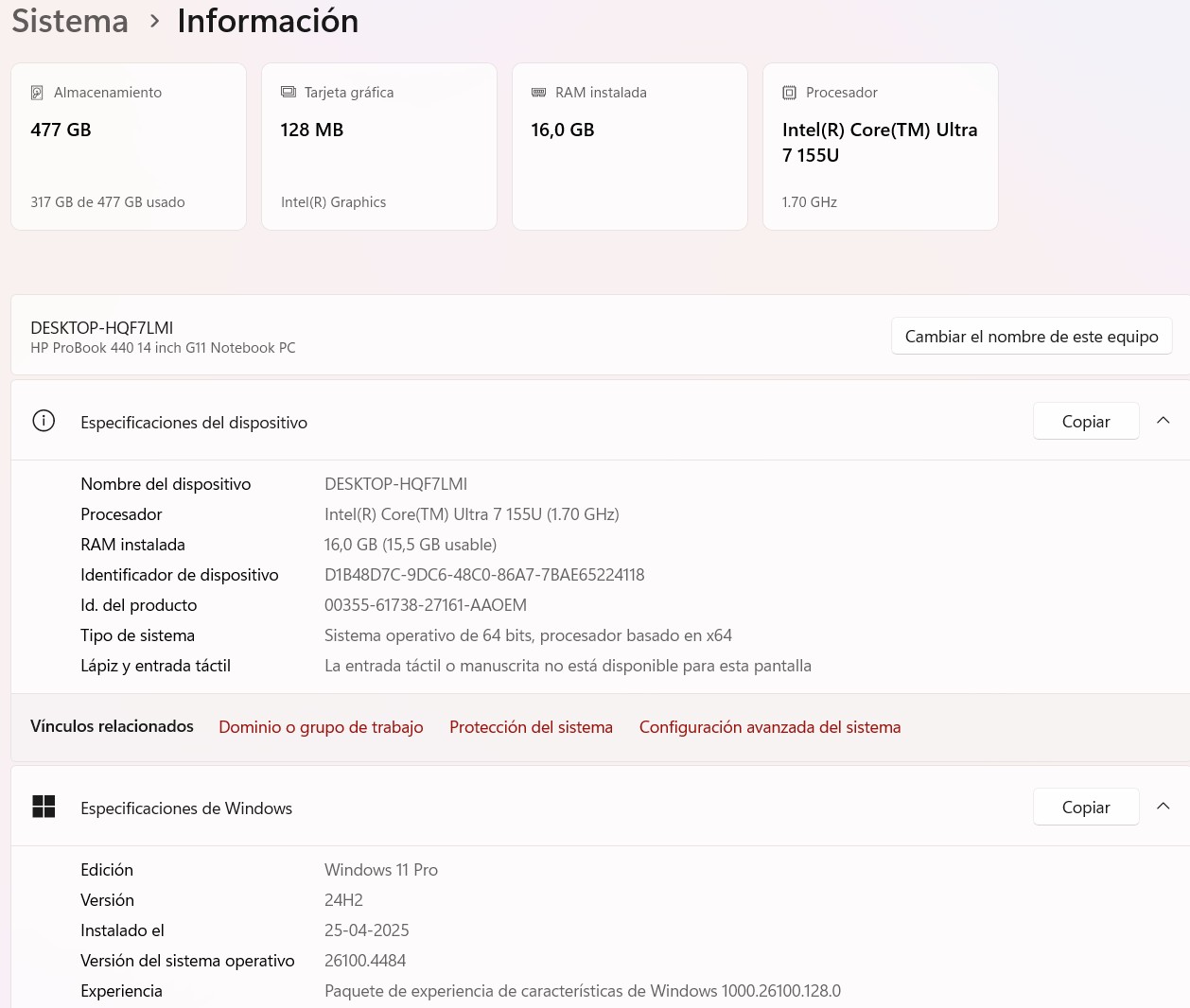Click the Windows logo beside Especificaciones de Windows
Screen dimensions: 1190x1008
pos(44,807)
